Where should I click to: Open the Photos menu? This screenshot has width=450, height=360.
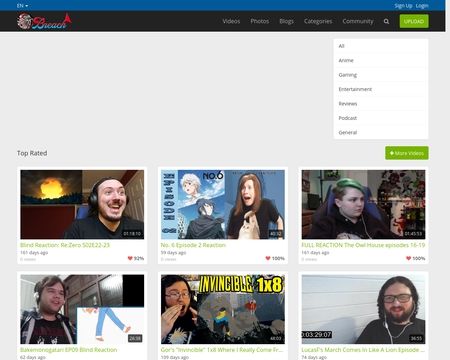260,21
